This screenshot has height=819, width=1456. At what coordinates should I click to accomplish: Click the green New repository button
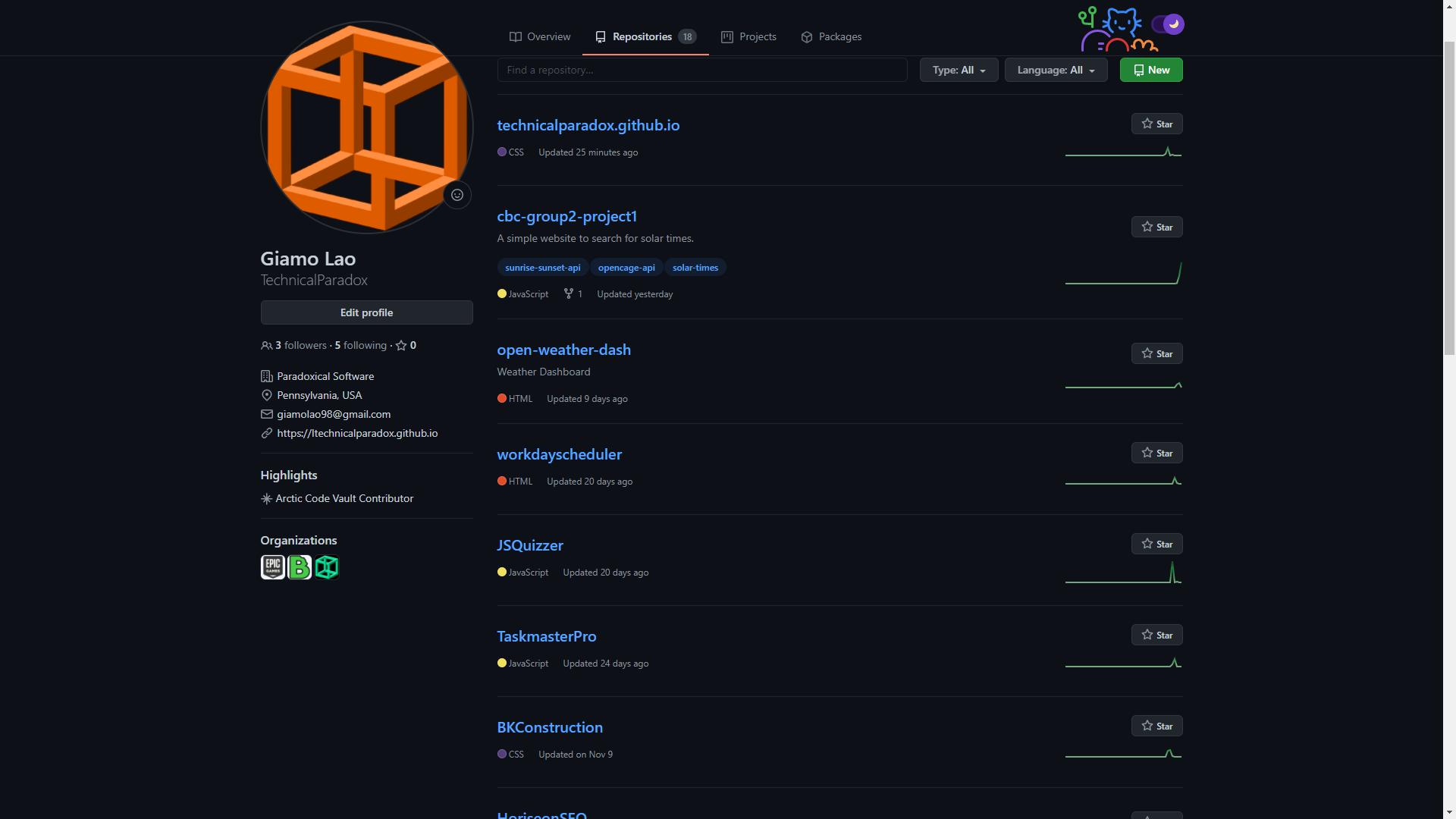(1151, 70)
